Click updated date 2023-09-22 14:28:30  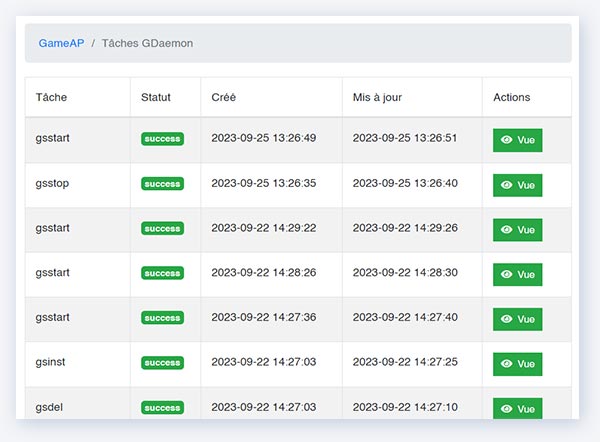405,272
